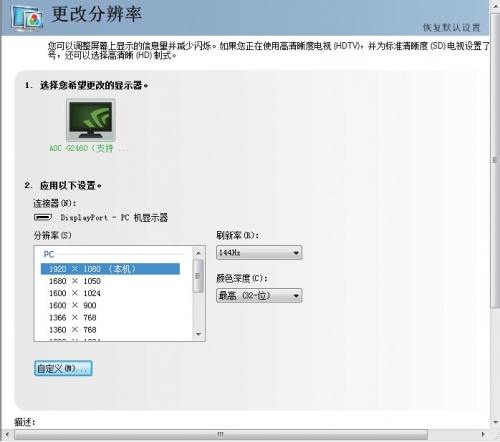500x442 pixels.
Task: Click horizontal scrollbar left arrow
Action: click(7, 434)
